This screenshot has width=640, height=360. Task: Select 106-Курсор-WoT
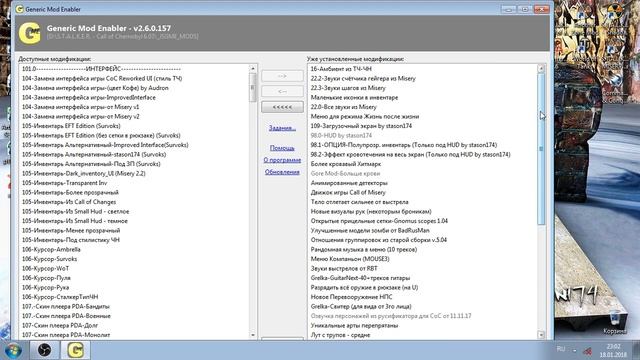tap(45, 268)
